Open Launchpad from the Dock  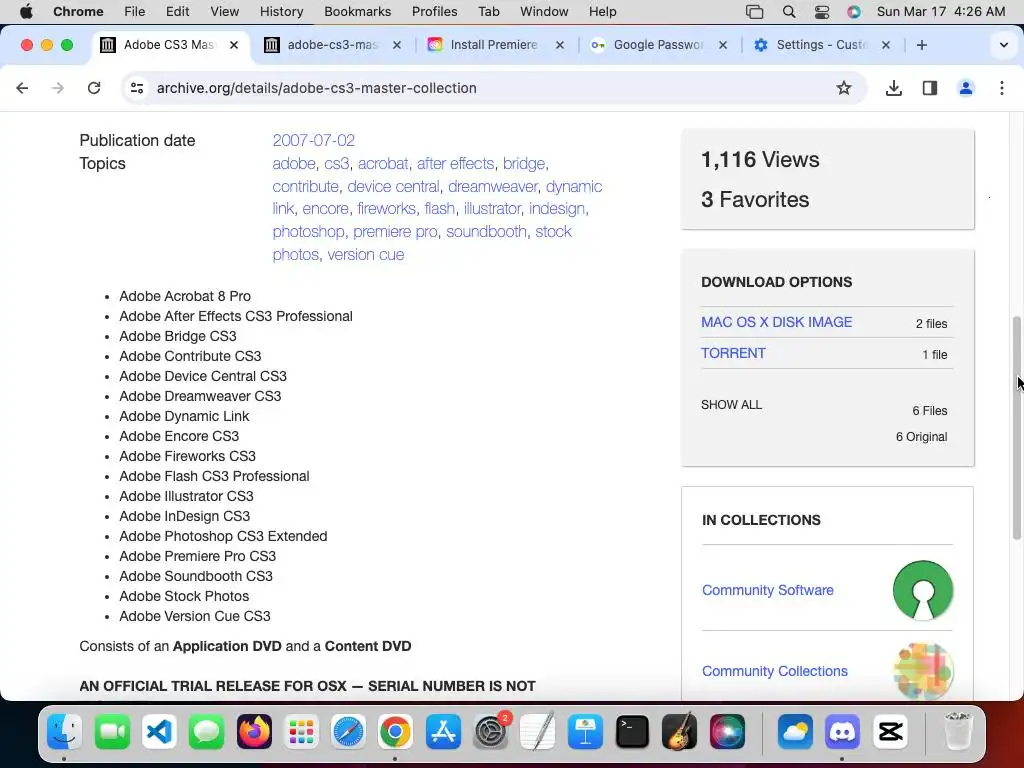point(301,731)
